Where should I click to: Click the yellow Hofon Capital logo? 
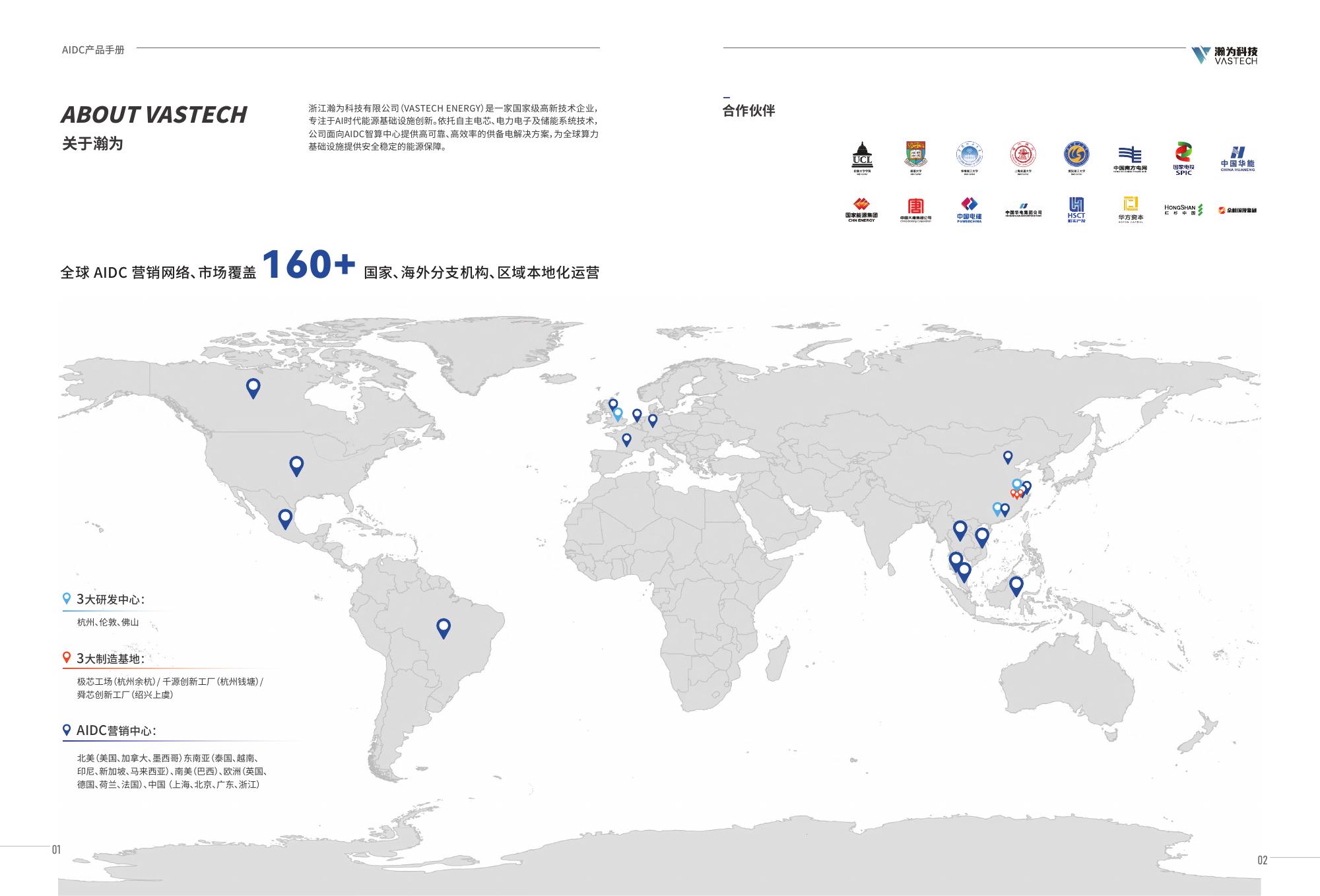coord(1130,210)
